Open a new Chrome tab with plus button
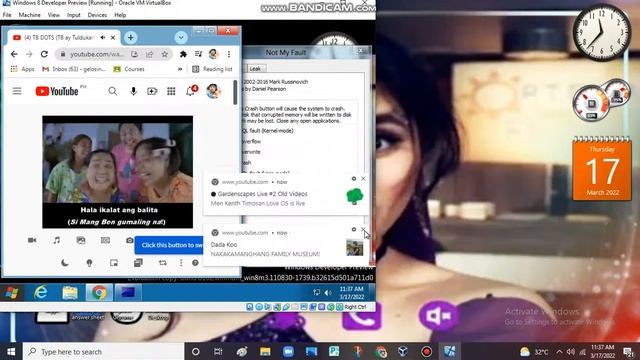The image size is (640, 360). (x=131, y=38)
